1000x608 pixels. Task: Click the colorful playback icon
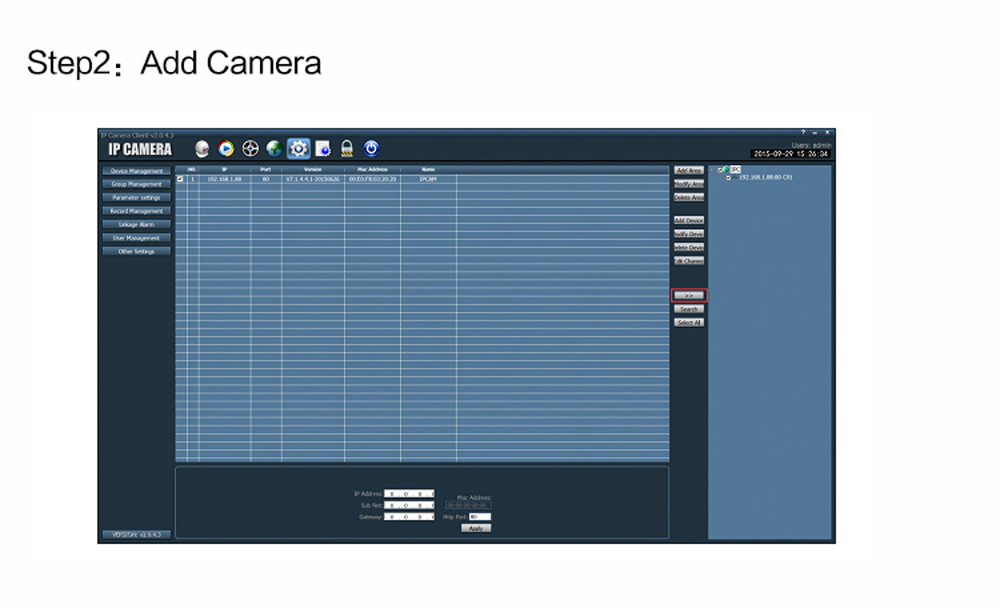(x=226, y=148)
